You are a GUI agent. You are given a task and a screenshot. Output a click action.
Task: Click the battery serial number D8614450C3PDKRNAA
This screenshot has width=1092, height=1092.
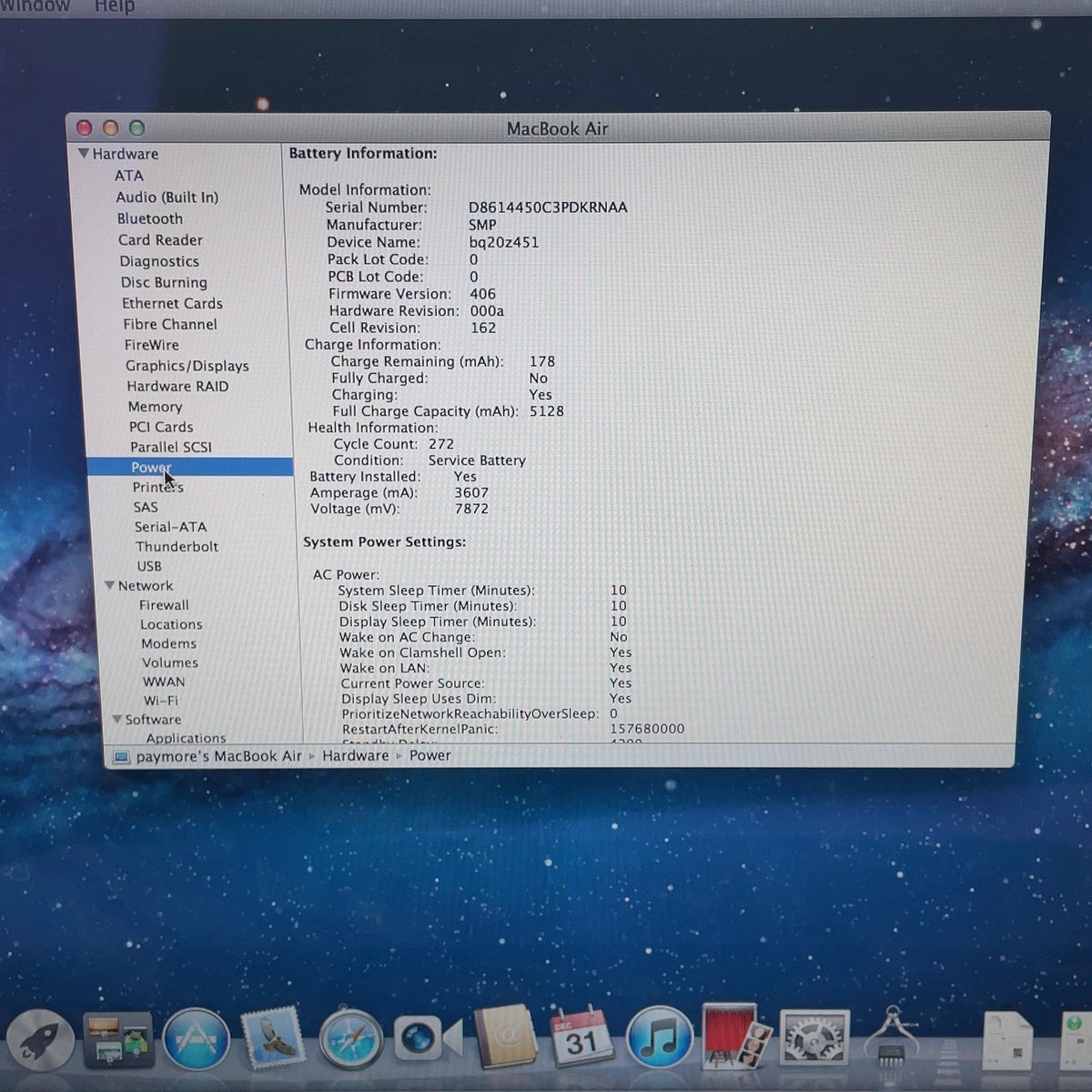[x=548, y=207]
